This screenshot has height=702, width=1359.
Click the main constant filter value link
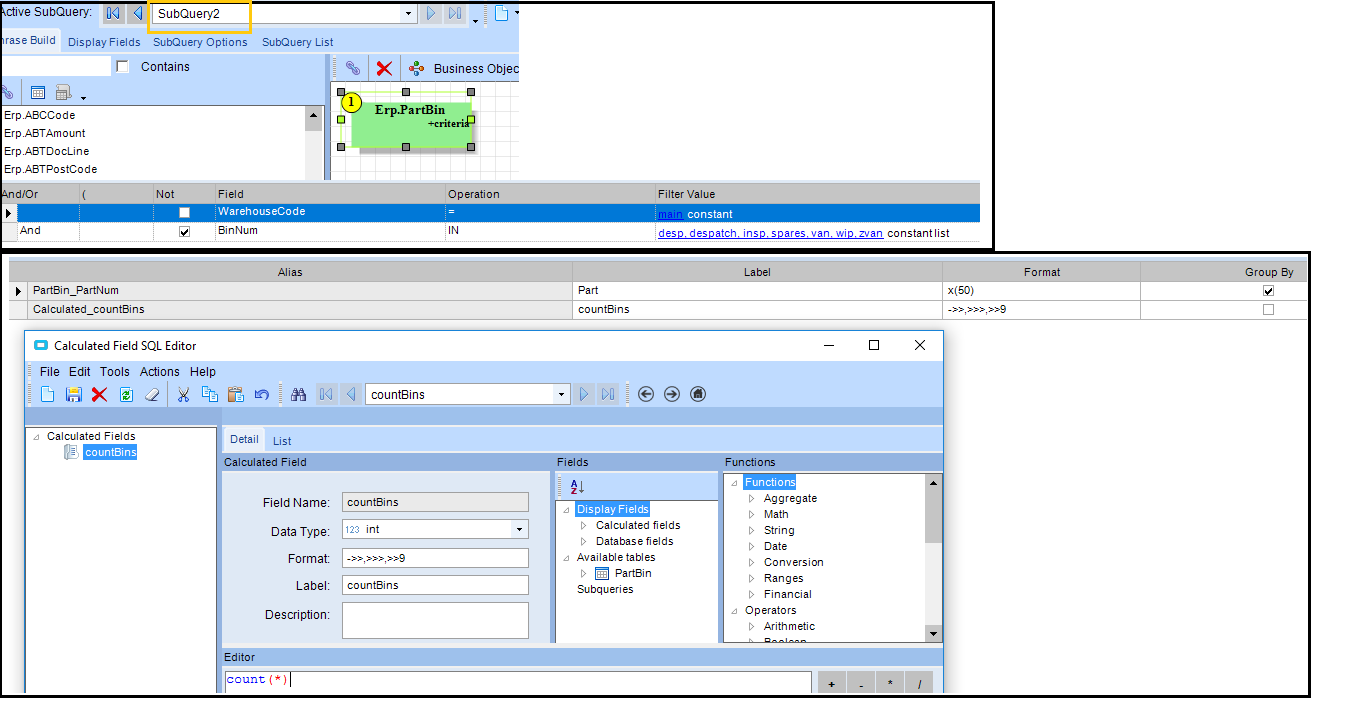coord(670,214)
